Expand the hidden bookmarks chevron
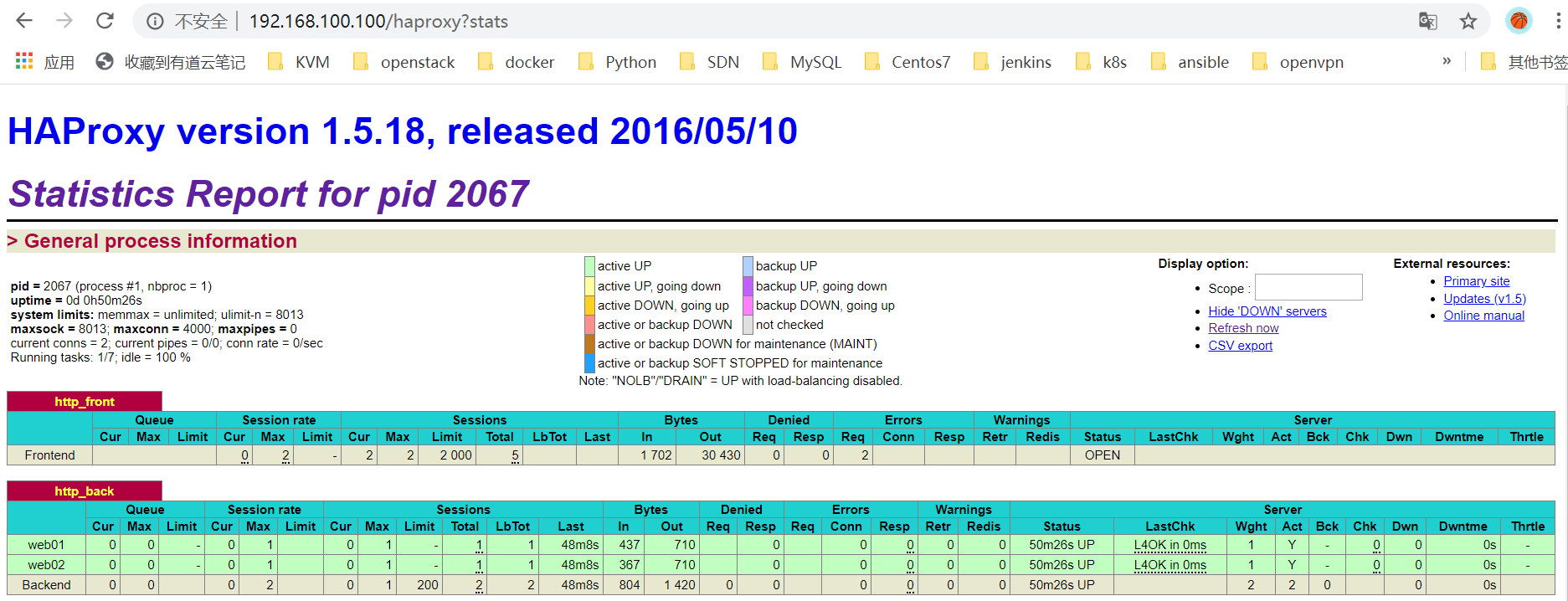The height and width of the screenshot is (601, 1568). click(x=1447, y=61)
